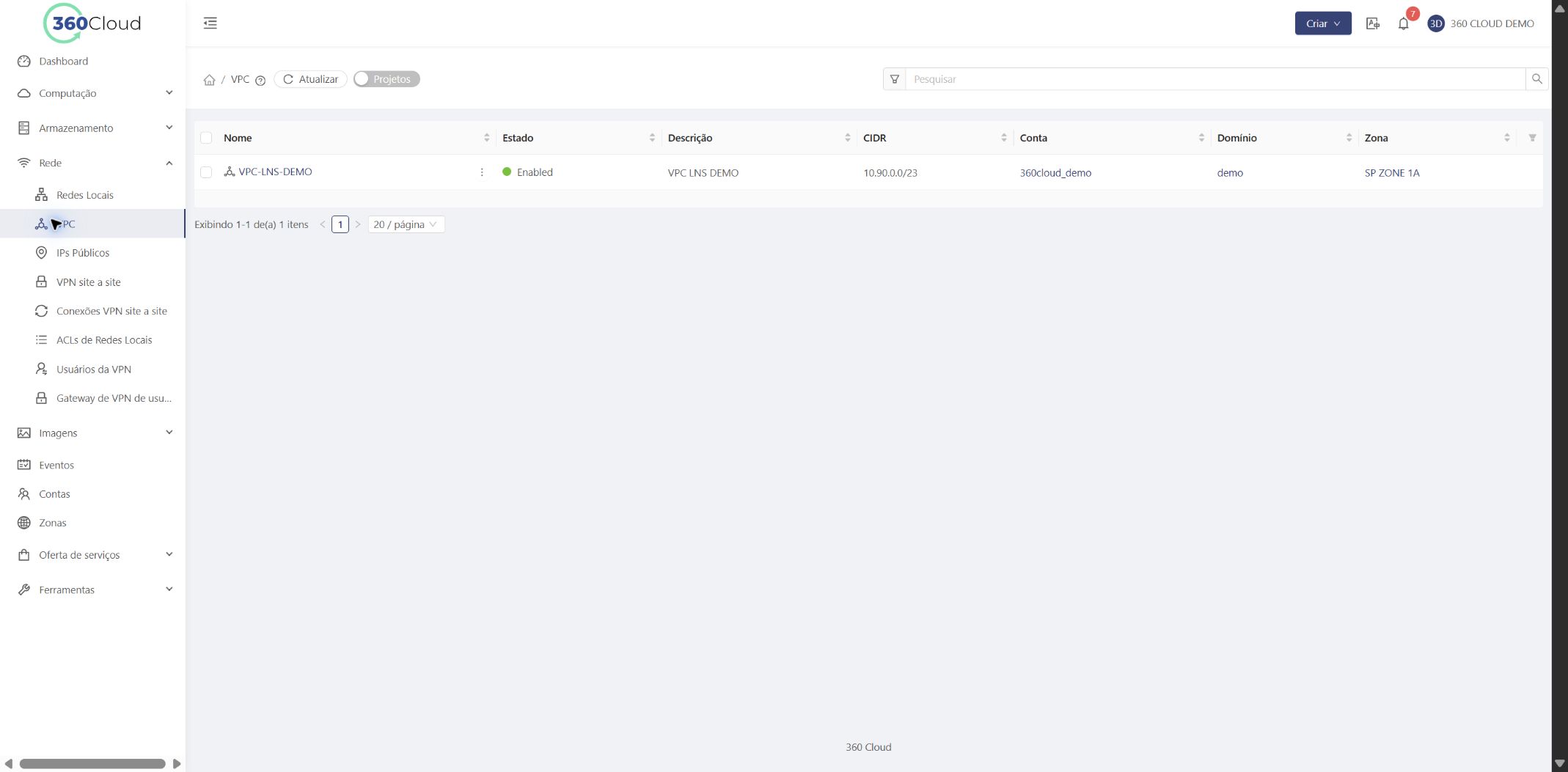The height and width of the screenshot is (772, 1568).
Task: Expand the Armazenamento menu
Action: point(92,128)
